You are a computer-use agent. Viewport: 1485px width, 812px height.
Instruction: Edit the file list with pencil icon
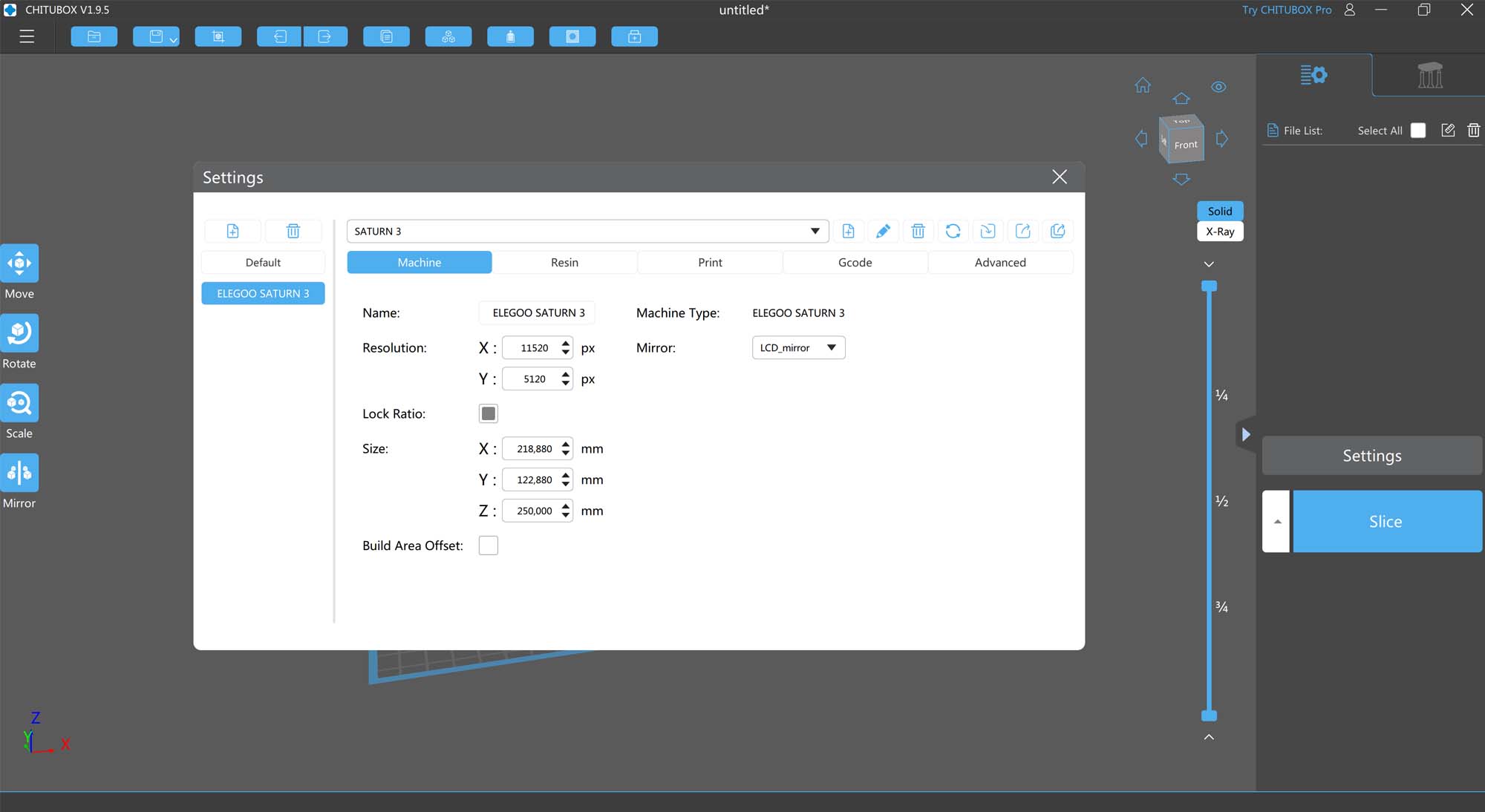click(x=1448, y=130)
